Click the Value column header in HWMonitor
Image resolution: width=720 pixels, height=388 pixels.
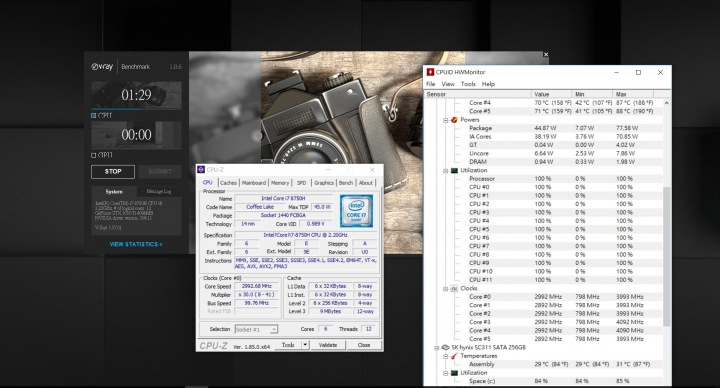coord(552,94)
